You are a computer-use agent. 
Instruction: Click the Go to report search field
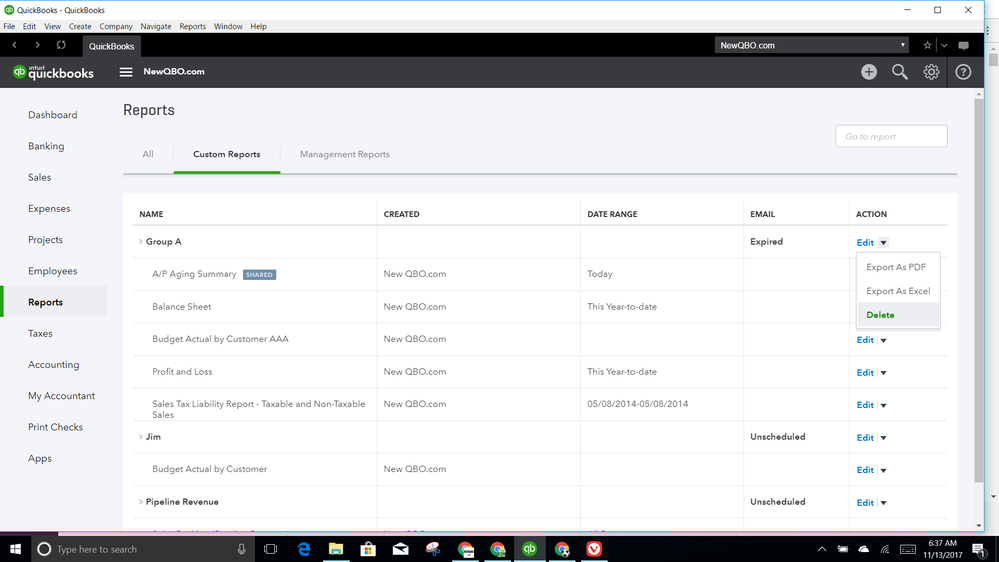[x=891, y=136]
